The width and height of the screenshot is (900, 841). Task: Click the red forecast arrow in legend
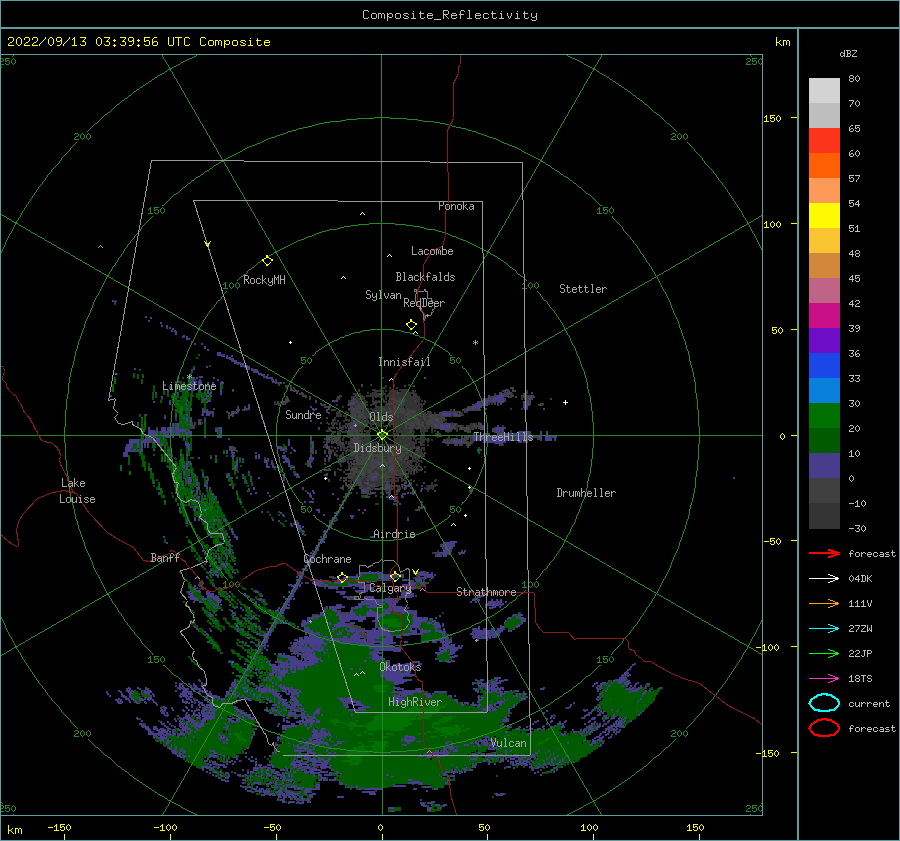(x=824, y=553)
